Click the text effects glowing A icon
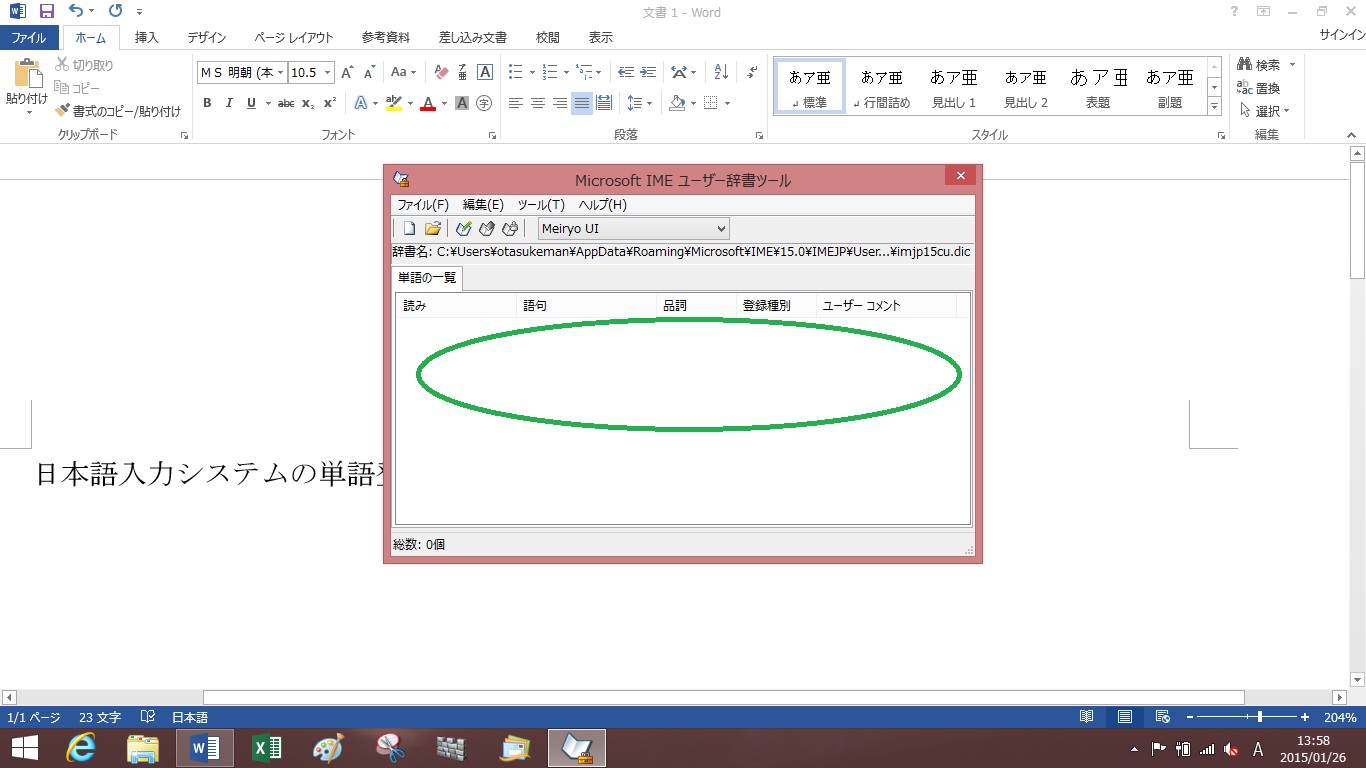This screenshot has height=768, width=1366. [361, 103]
